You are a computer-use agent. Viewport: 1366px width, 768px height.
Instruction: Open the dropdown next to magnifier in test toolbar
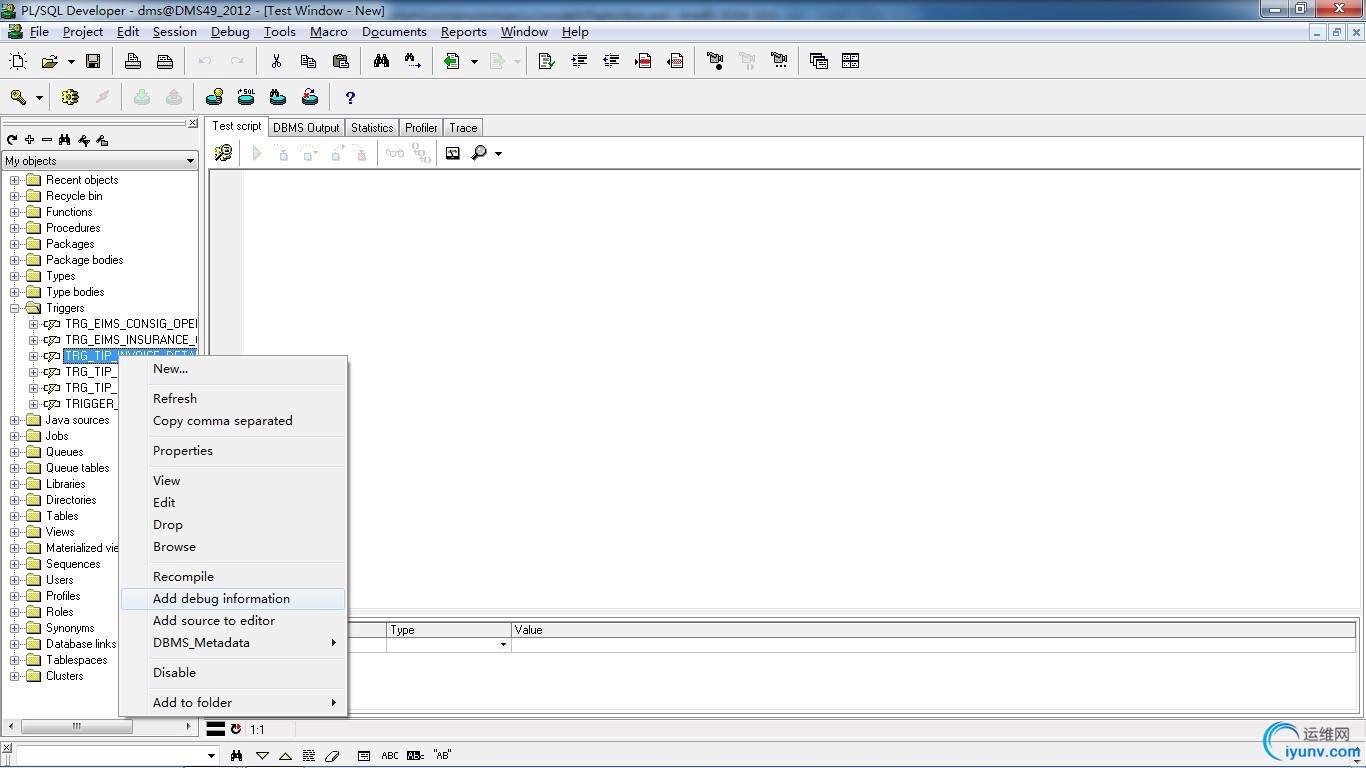498,153
